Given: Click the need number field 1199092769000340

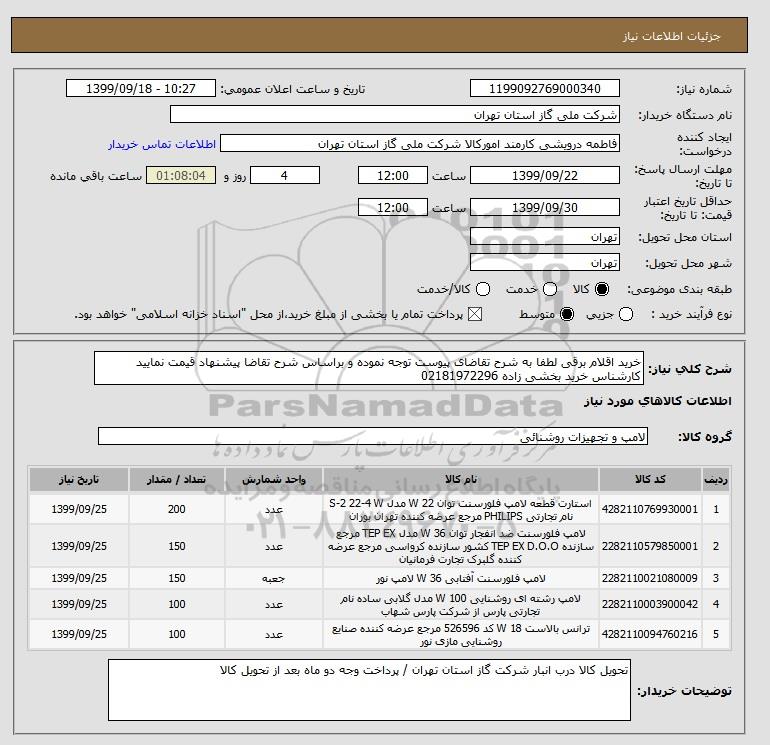Looking at the screenshot, I should (x=545, y=88).
